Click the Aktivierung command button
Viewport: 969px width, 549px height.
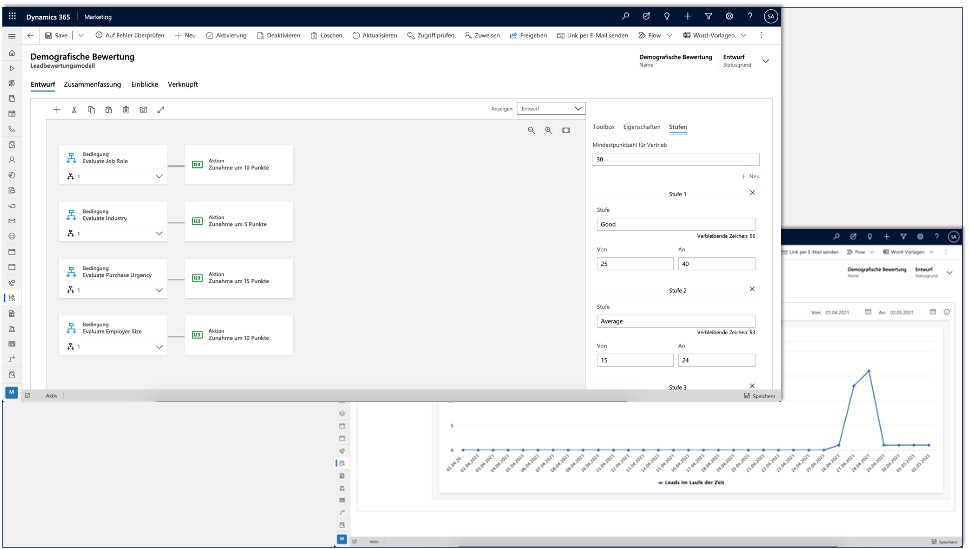(x=228, y=35)
